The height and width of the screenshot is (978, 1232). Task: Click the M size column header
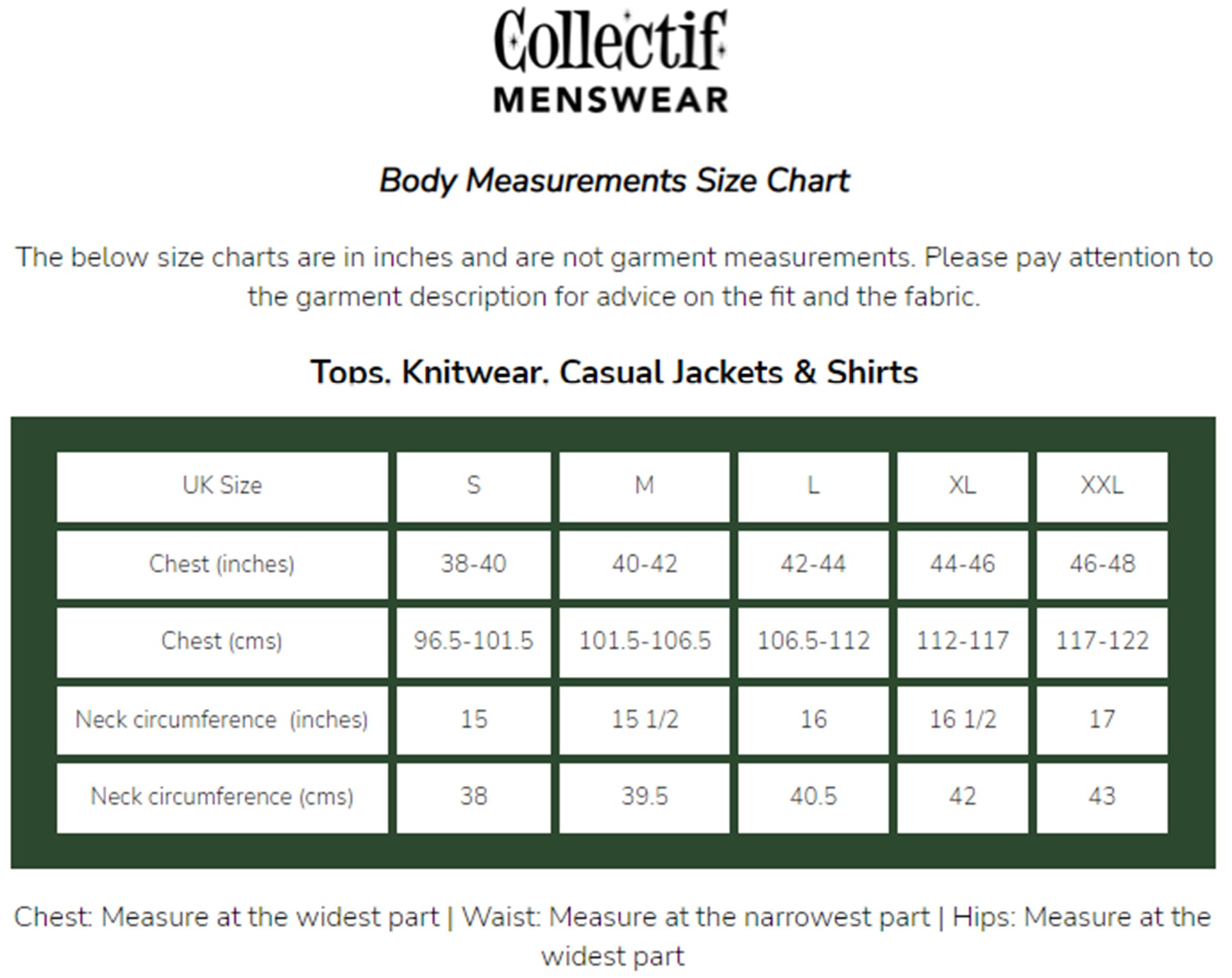(644, 487)
